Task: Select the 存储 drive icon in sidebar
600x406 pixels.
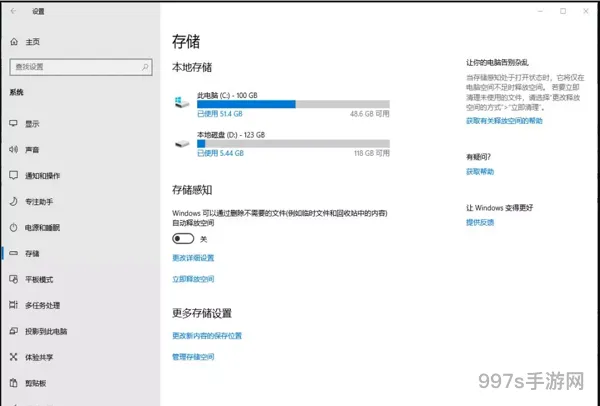Action: [13, 253]
